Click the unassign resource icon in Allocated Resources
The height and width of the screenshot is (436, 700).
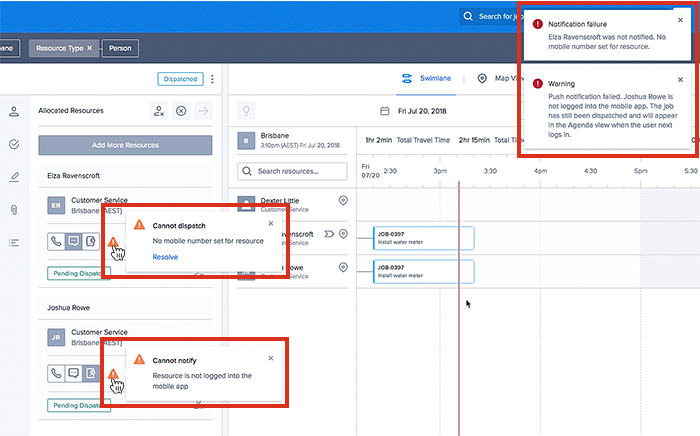(x=159, y=111)
